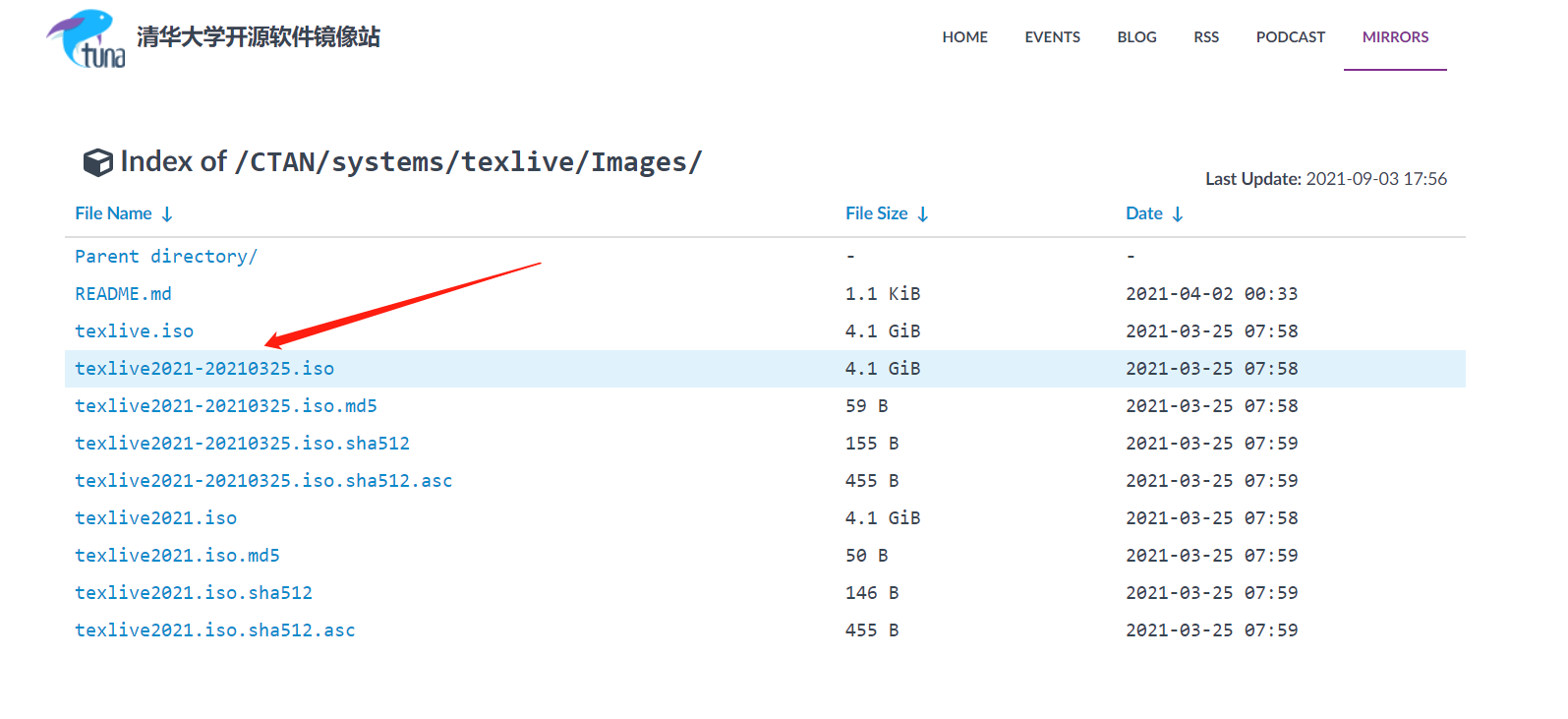Select the MIRRORS nav tab
1568x719 pixels.
(1395, 37)
